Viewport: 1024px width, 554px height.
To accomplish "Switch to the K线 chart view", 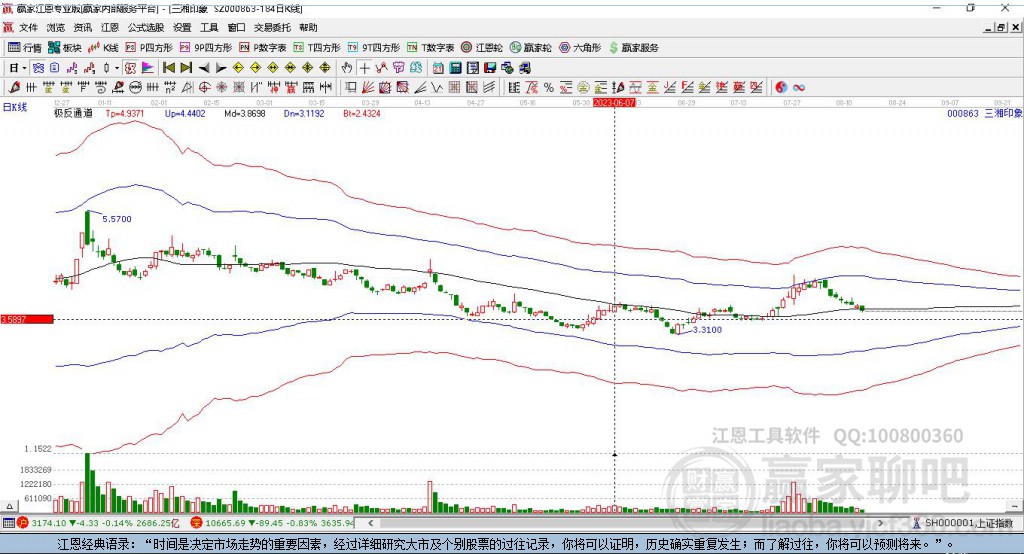I will (103, 48).
